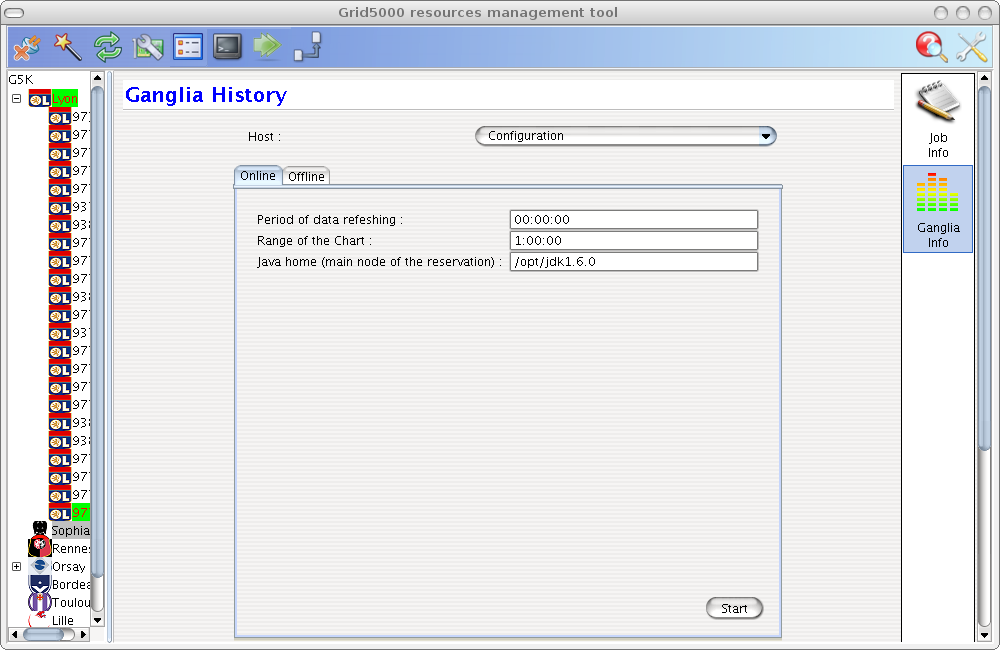This screenshot has height=650, width=1000.
Task: Select the Lyon label in the tree
Action: click(65, 99)
